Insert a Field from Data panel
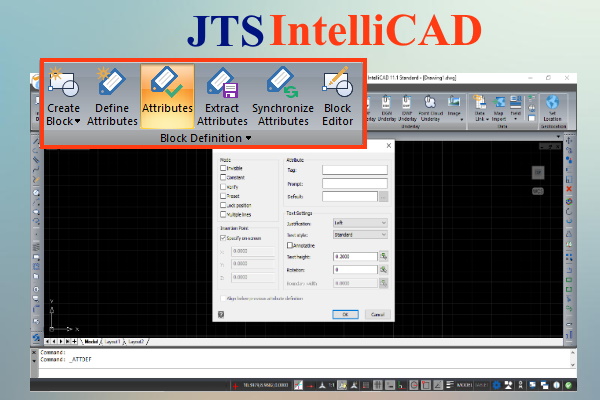The height and width of the screenshot is (400, 600). tap(516, 103)
